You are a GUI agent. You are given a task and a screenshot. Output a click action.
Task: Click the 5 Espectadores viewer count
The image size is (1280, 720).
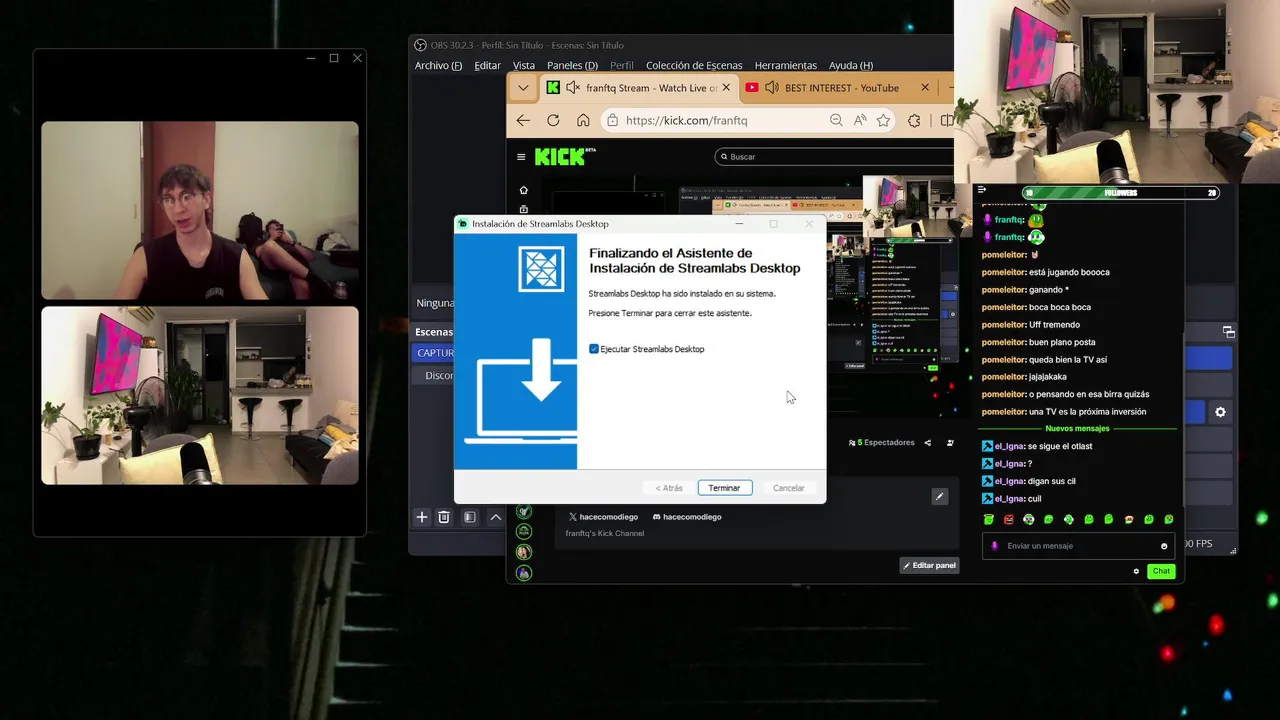[x=881, y=443]
